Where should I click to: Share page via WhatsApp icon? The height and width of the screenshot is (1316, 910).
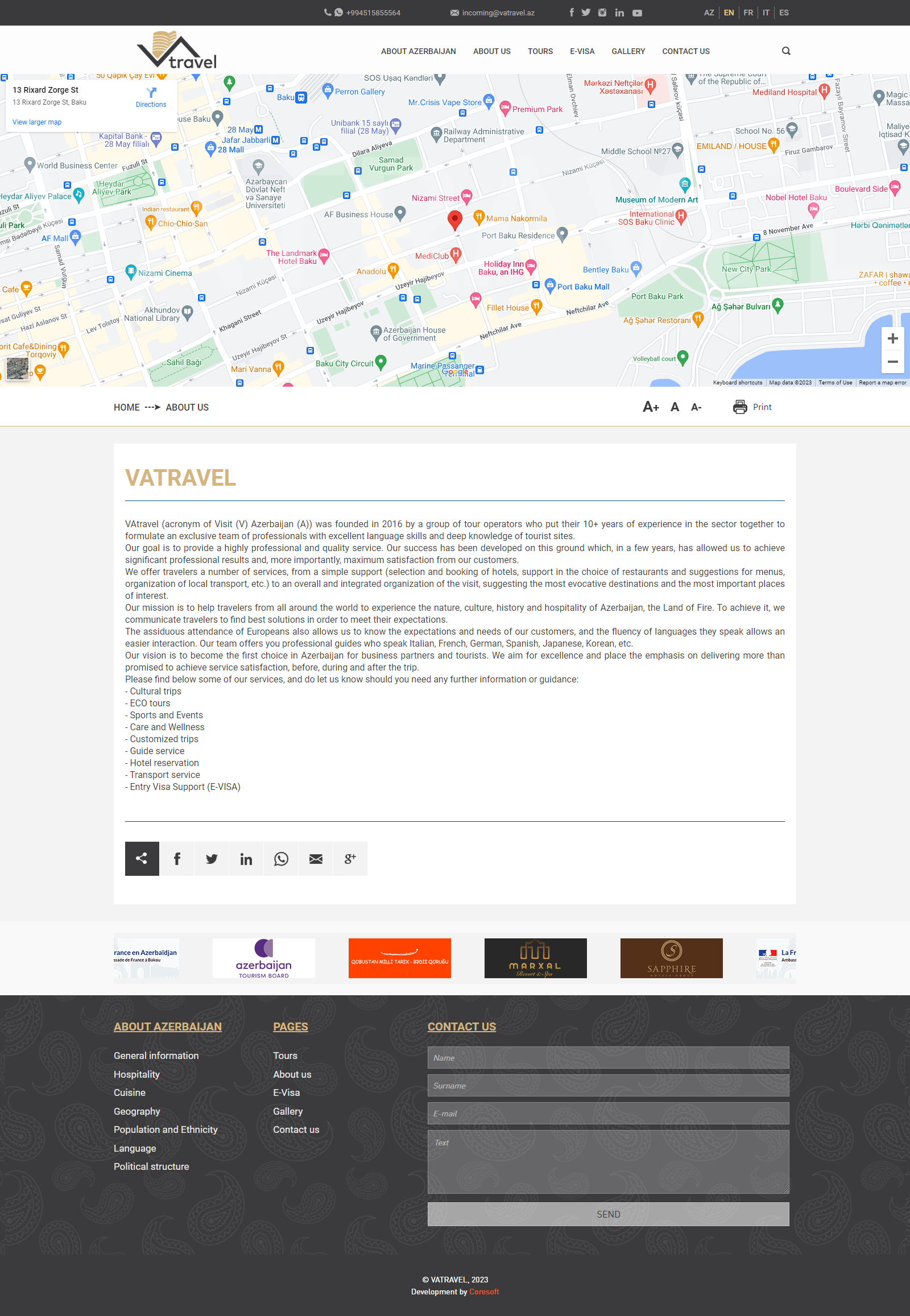pos(280,859)
